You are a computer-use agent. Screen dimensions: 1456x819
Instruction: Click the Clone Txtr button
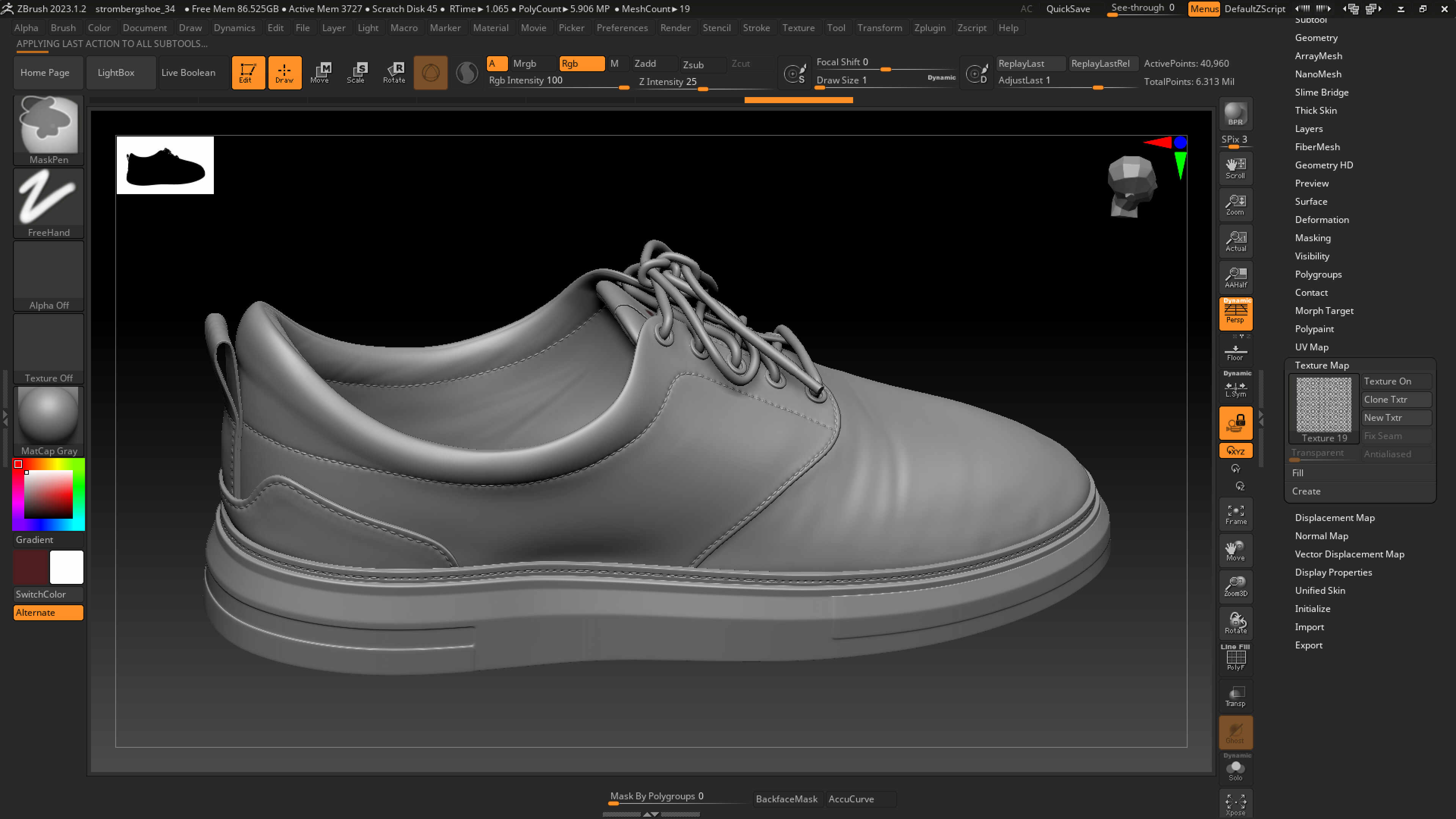tap(1395, 399)
